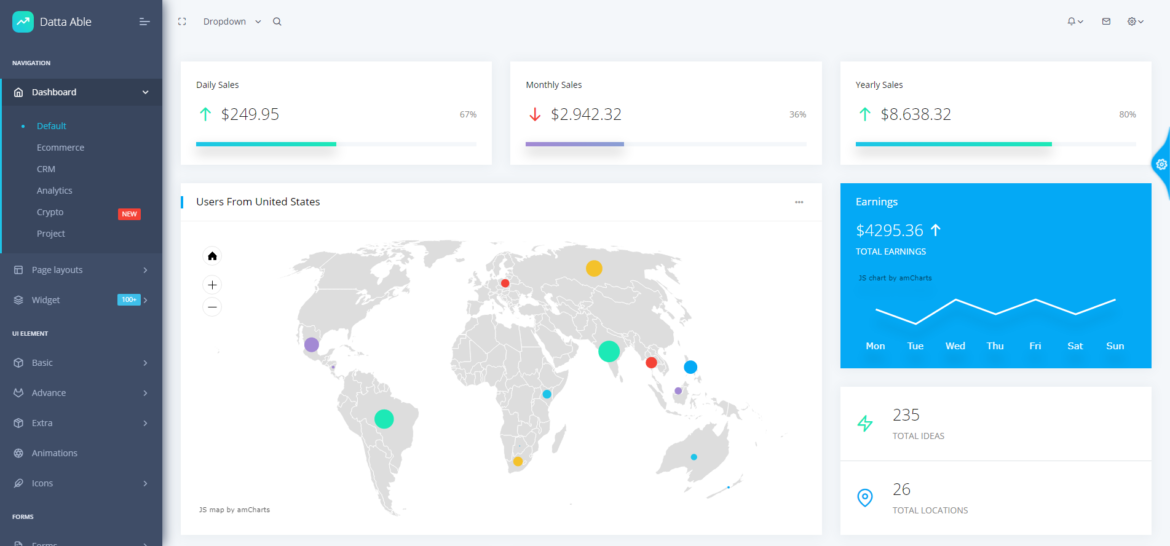Expand the Extra menu chevron
The width and height of the screenshot is (1170, 546).
tap(146, 423)
